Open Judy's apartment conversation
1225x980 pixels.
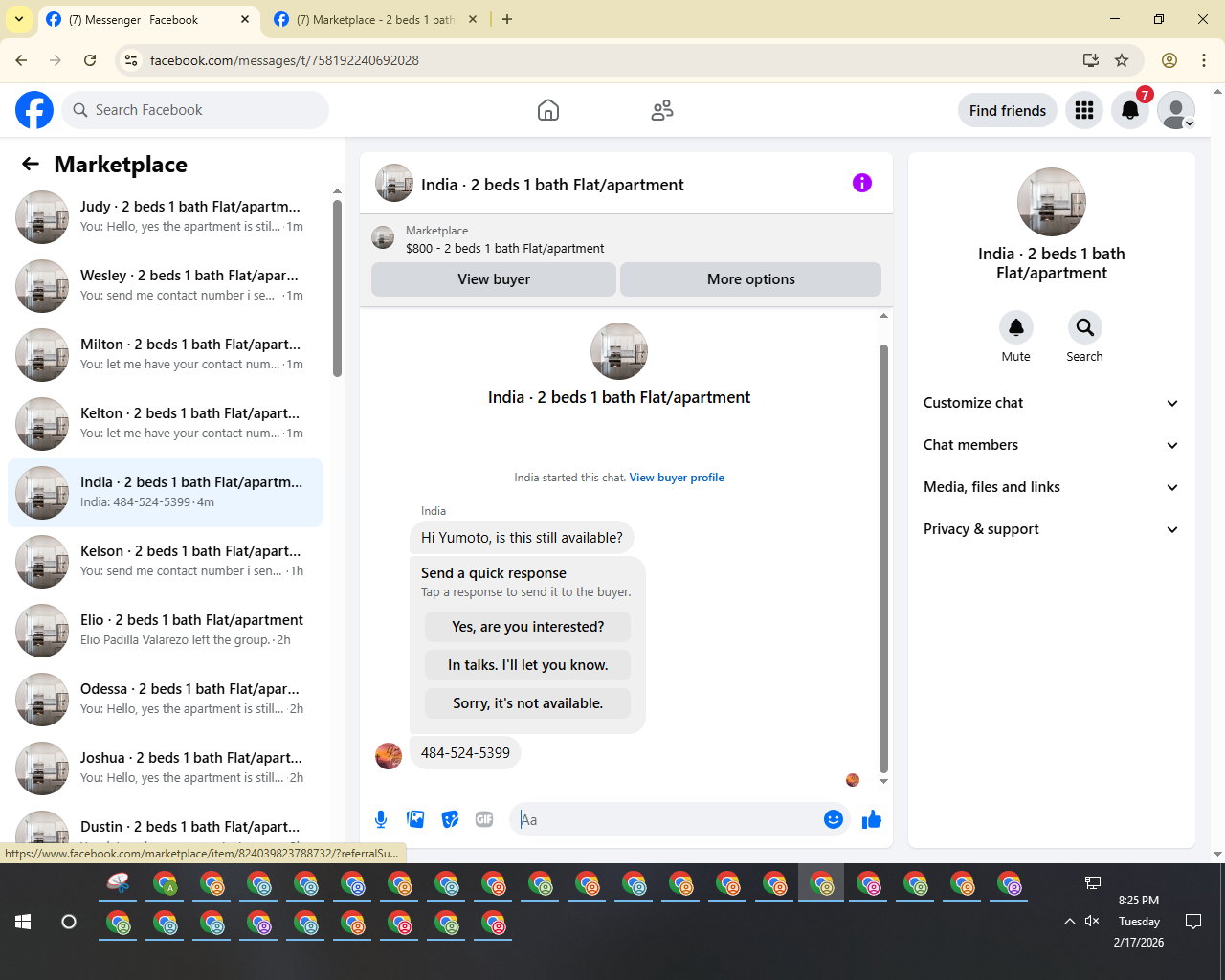(165, 217)
